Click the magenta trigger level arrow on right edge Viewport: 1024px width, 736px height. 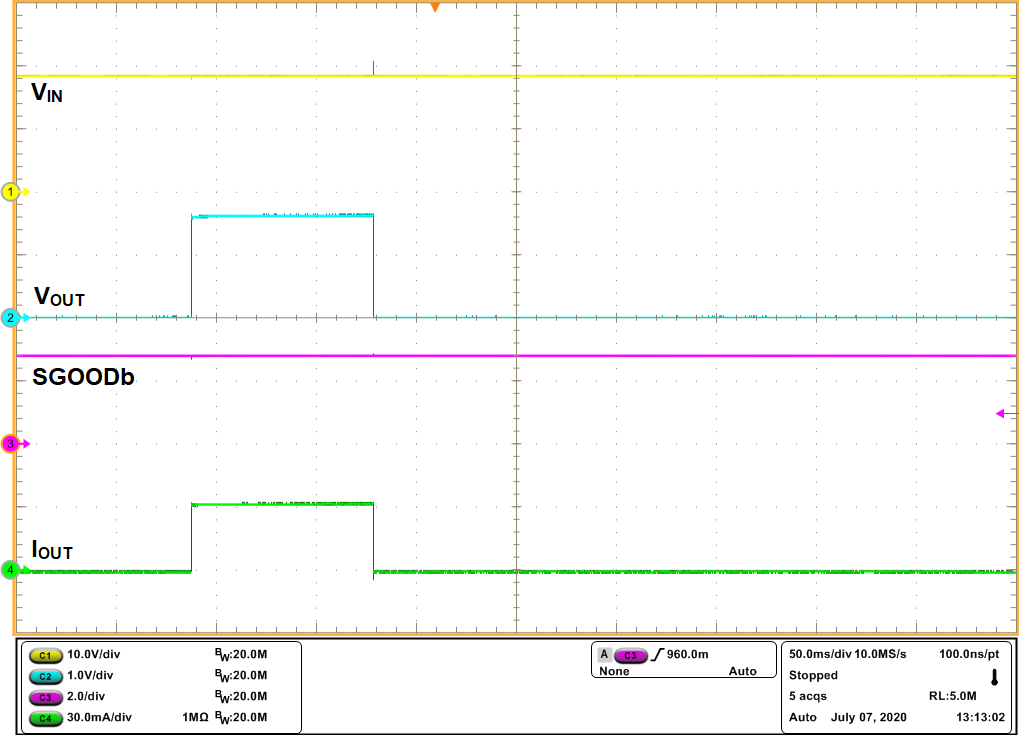click(1000, 411)
